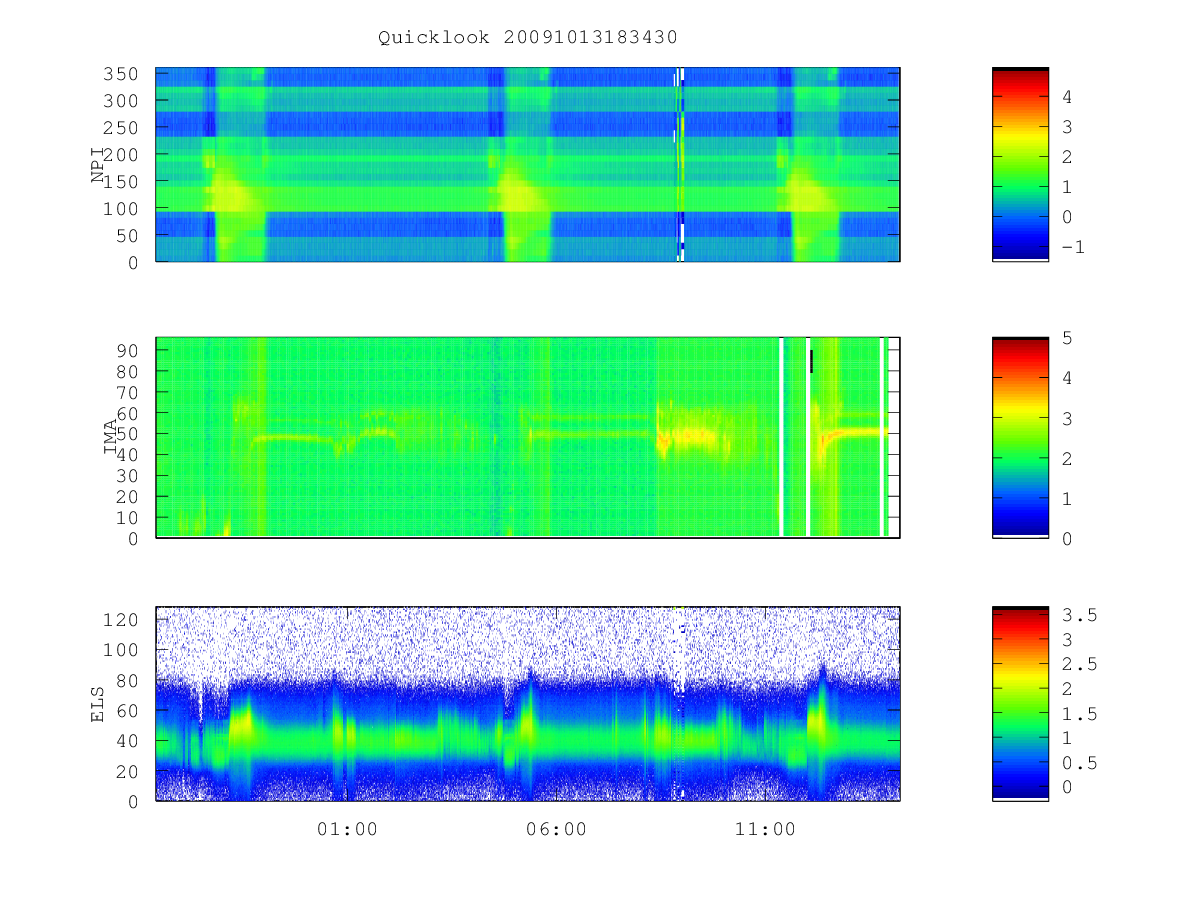Image resolution: width=1200 pixels, height=900 pixels.
Task: Click the 3 label on NPI color bar
Action: (1068, 127)
